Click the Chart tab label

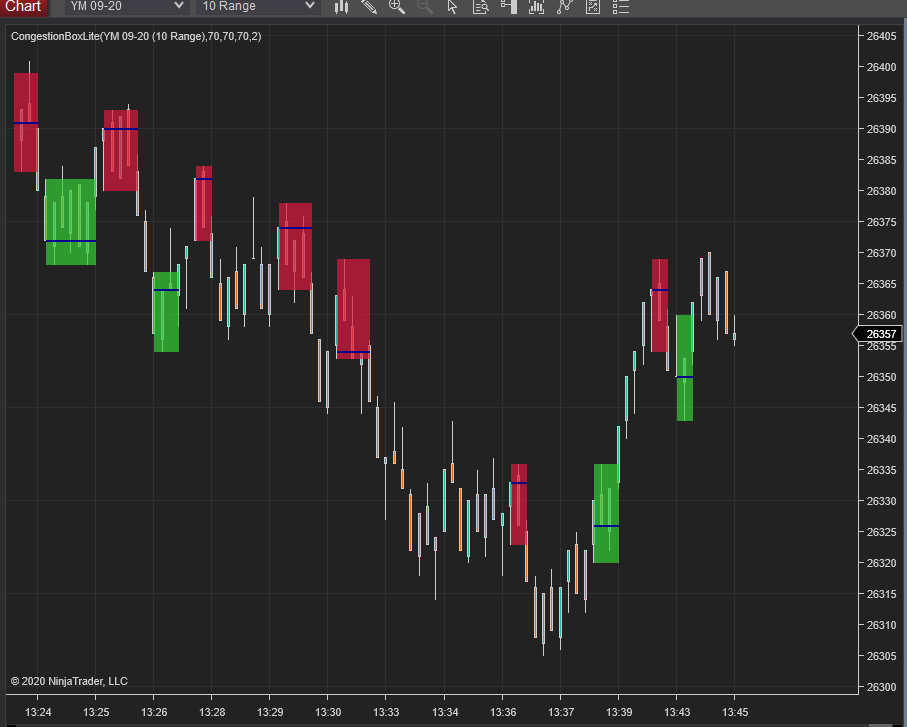tap(24, 7)
